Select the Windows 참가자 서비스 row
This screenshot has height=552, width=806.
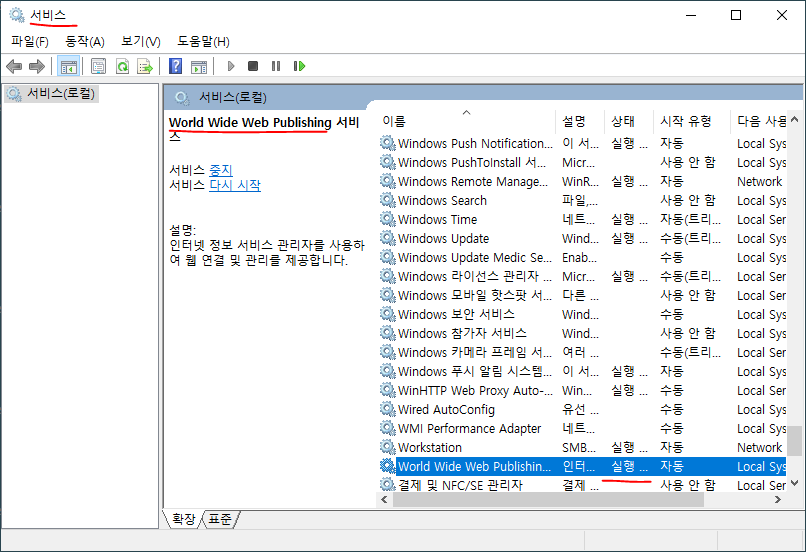582,334
